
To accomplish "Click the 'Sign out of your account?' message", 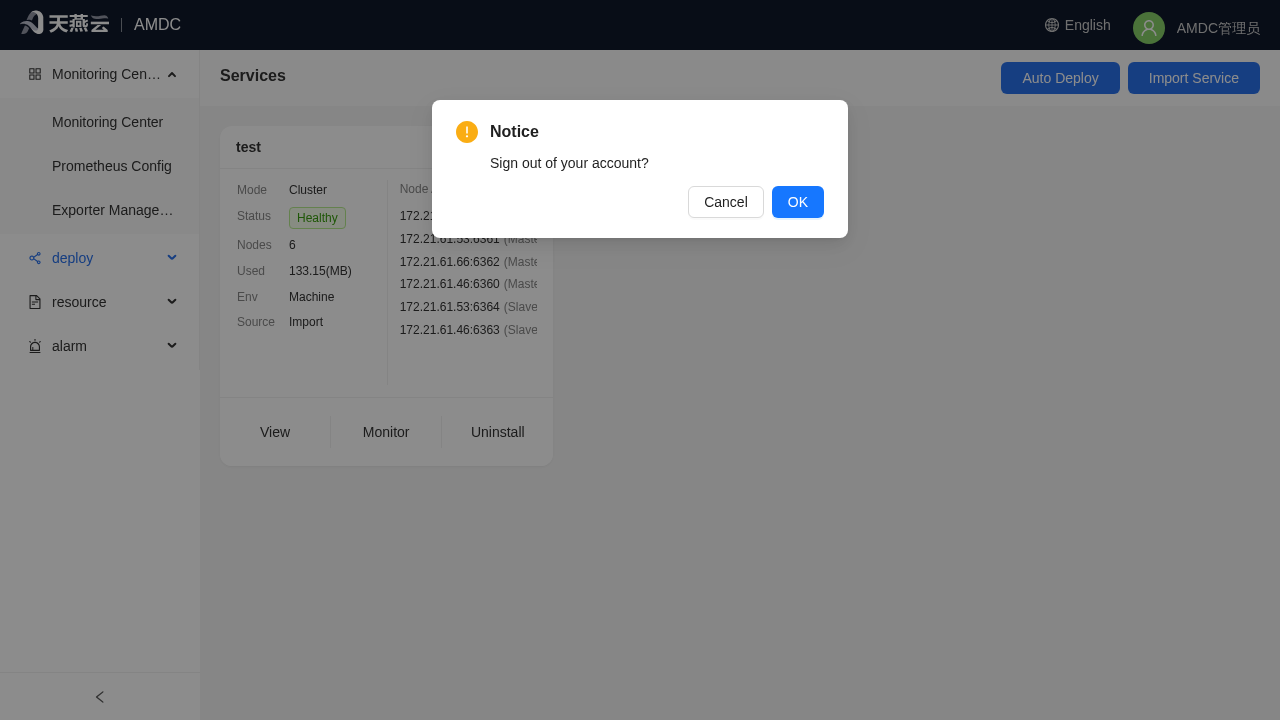I will pyautogui.click(x=569, y=163).
